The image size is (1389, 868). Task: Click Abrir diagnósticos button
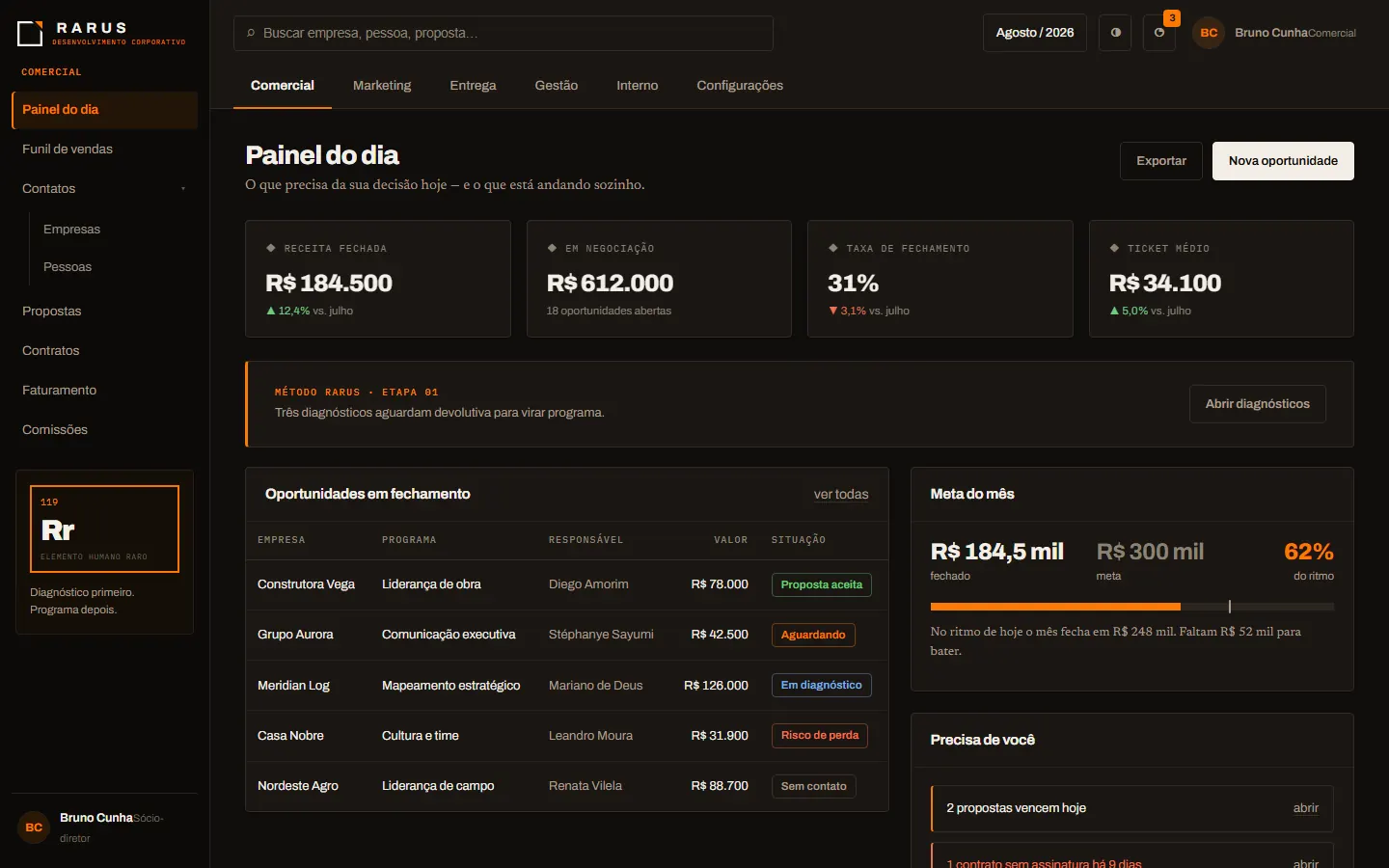tap(1258, 404)
